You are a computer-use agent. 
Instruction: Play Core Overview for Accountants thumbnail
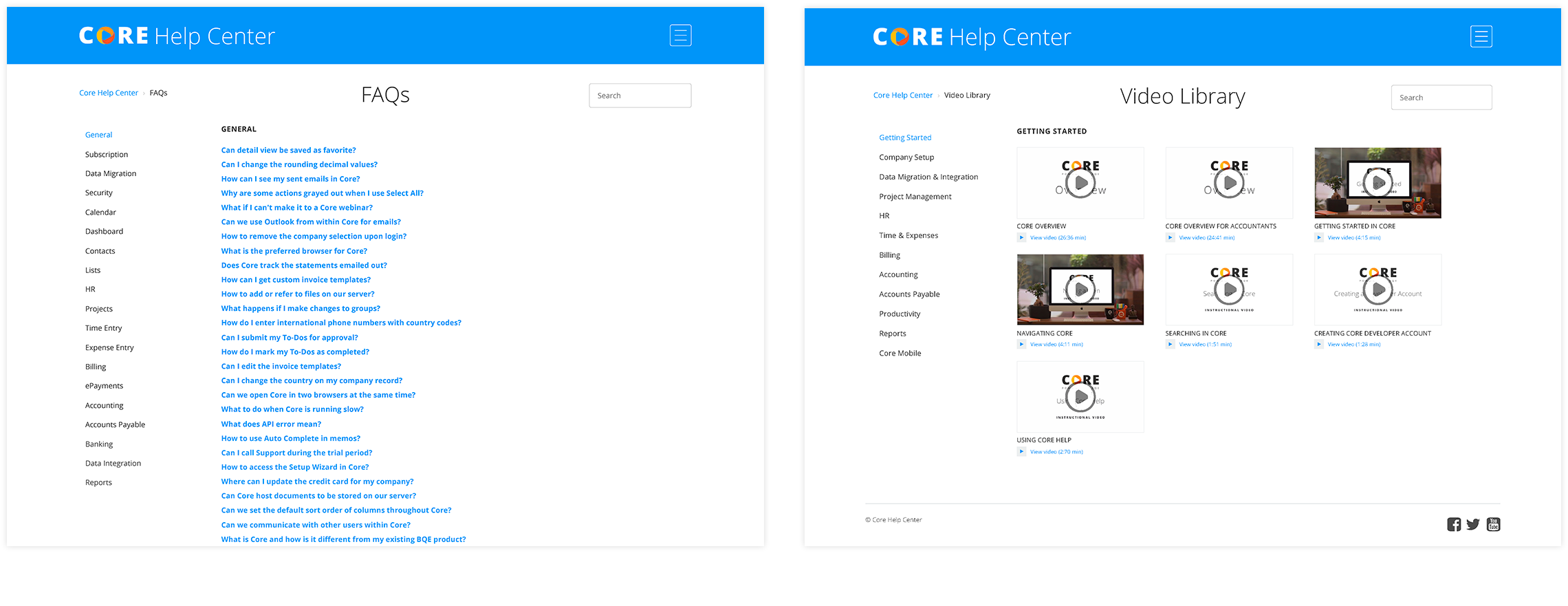click(1229, 183)
